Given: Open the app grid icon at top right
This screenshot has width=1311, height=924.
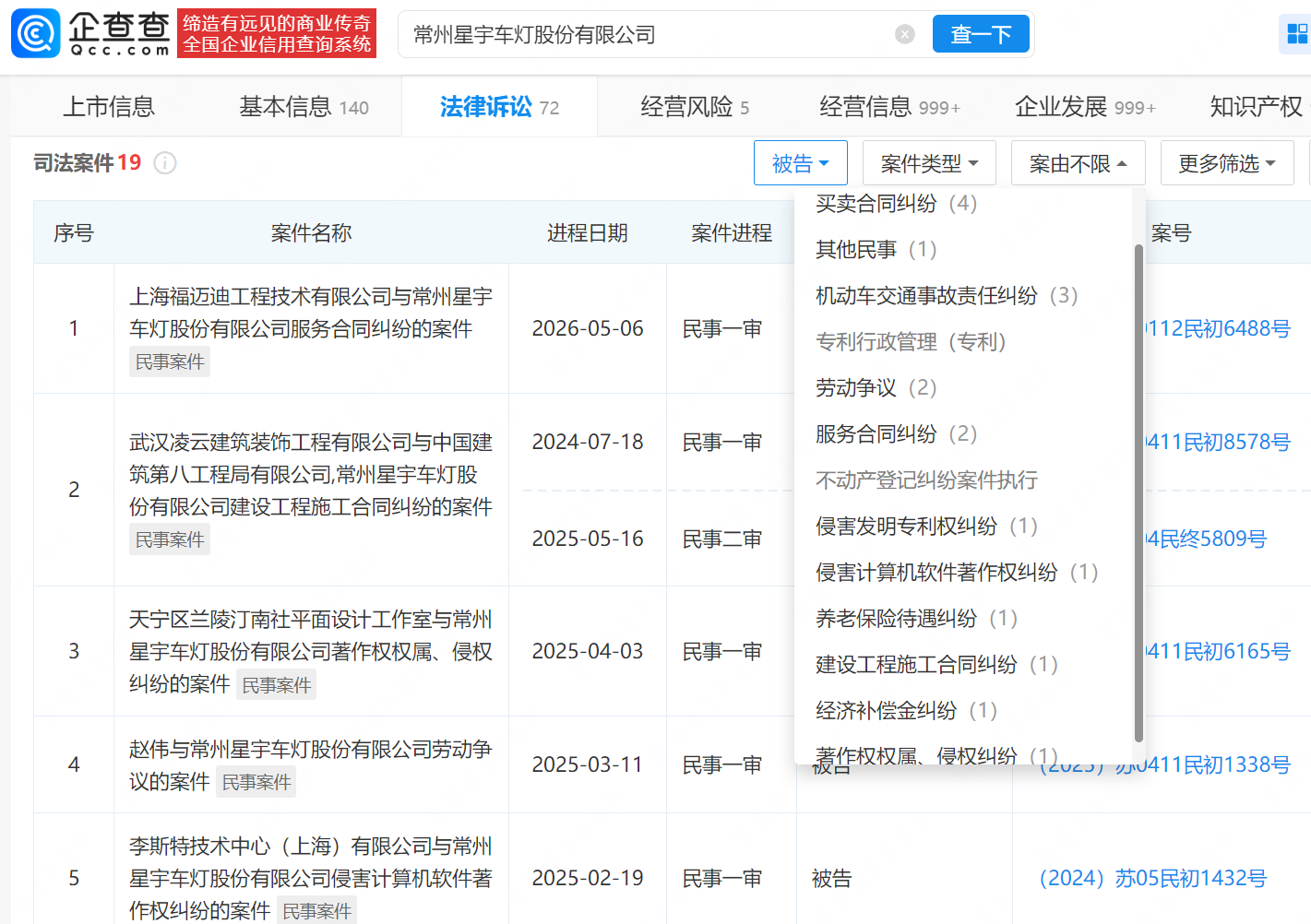Looking at the screenshot, I should click(x=1296, y=34).
